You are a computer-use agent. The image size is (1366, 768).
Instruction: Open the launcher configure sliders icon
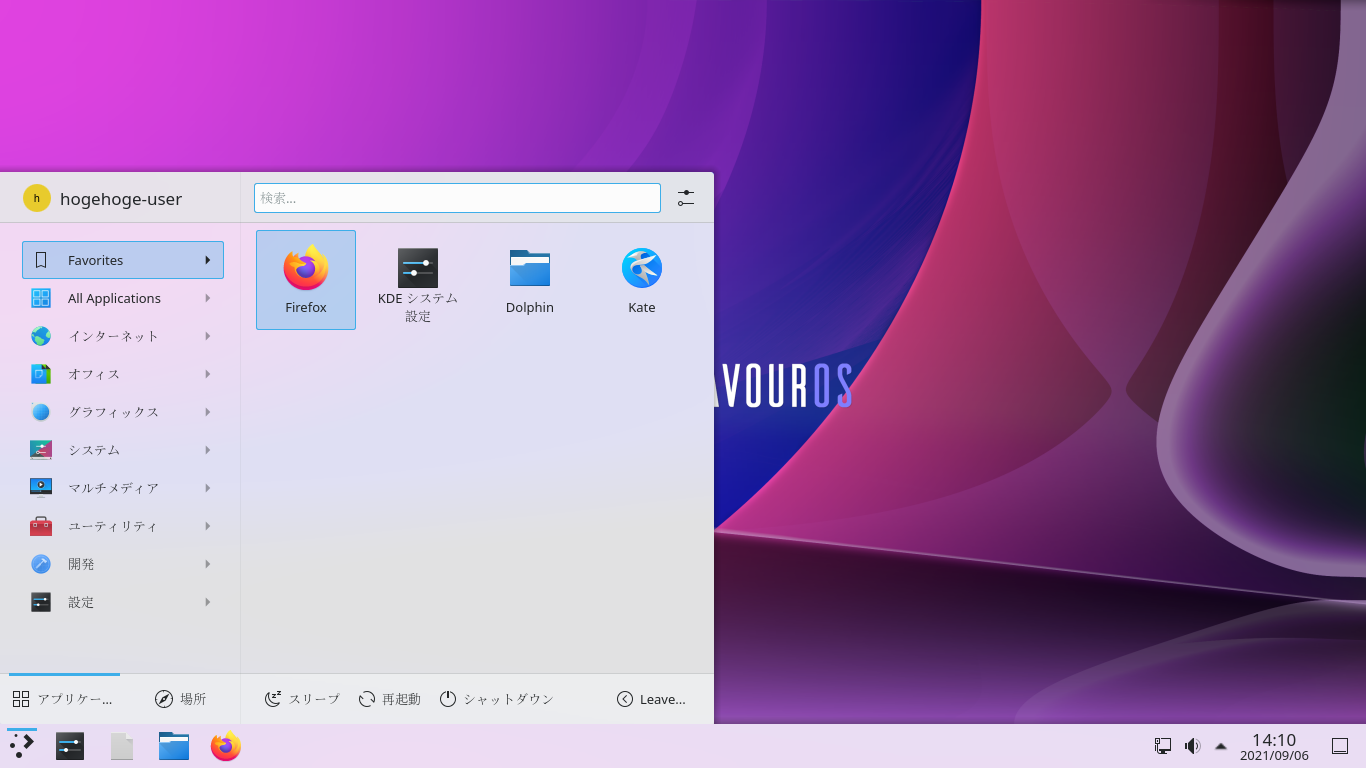pos(686,198)
